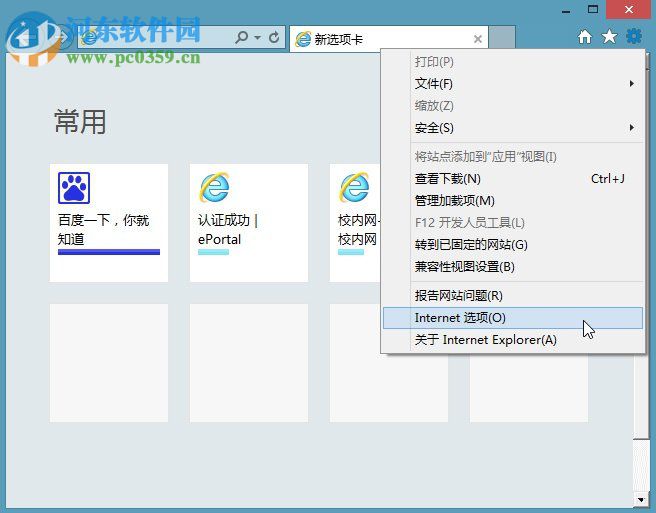Expand the 安全(S) submenu

tap(514, 128)
